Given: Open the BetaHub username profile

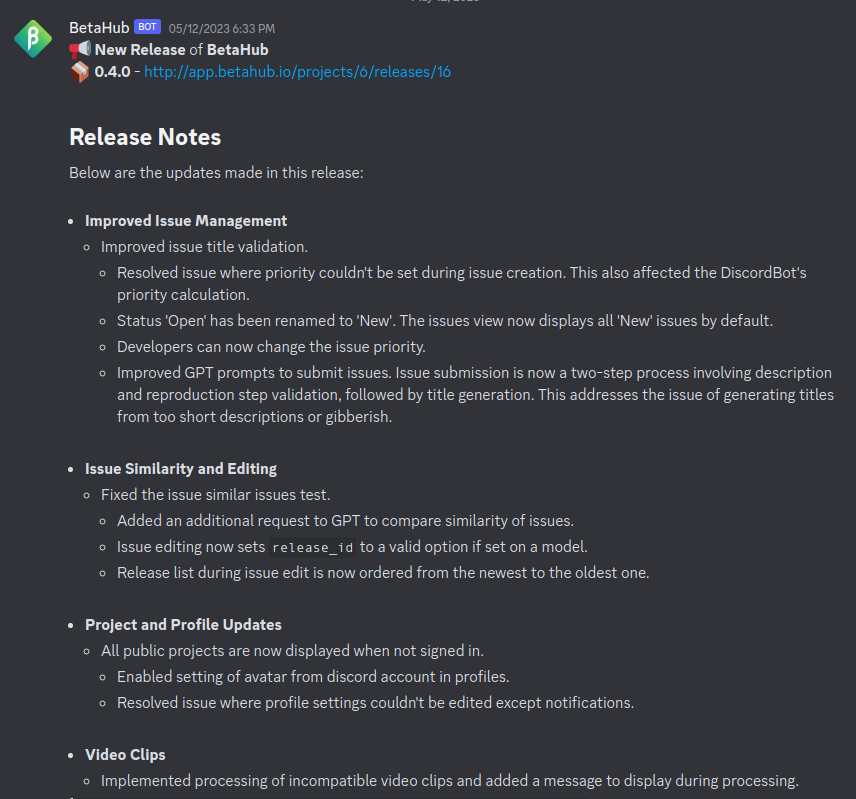Looking at the screenshot, I should coord(98,27).
